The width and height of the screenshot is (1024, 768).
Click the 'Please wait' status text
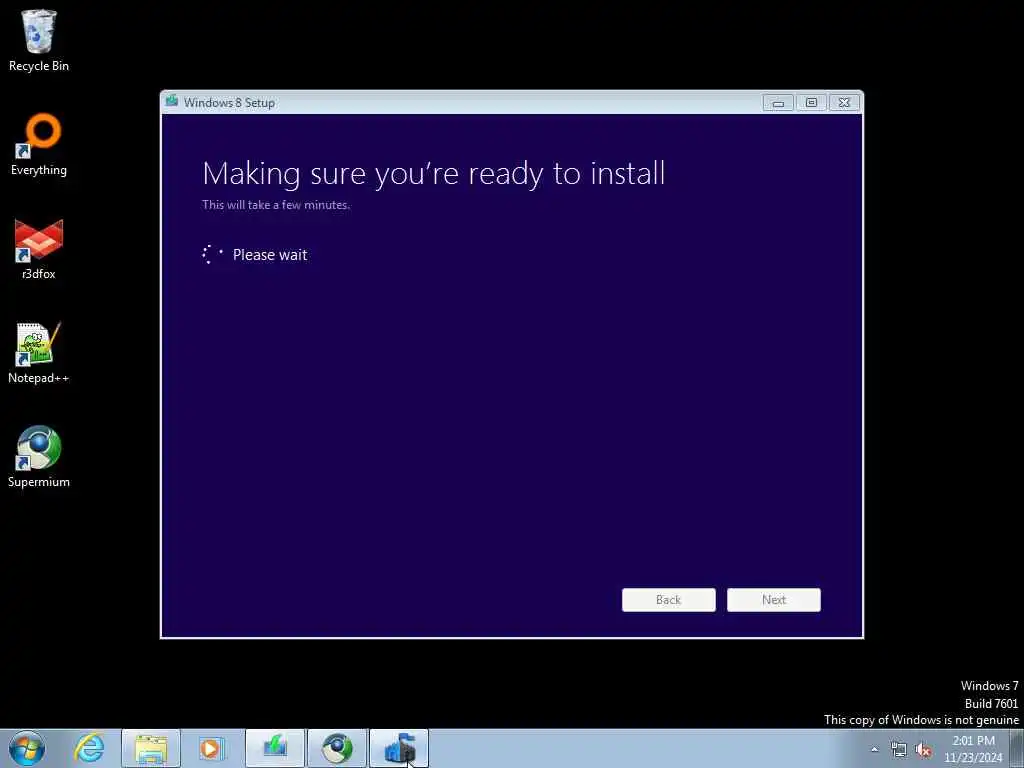270,255
